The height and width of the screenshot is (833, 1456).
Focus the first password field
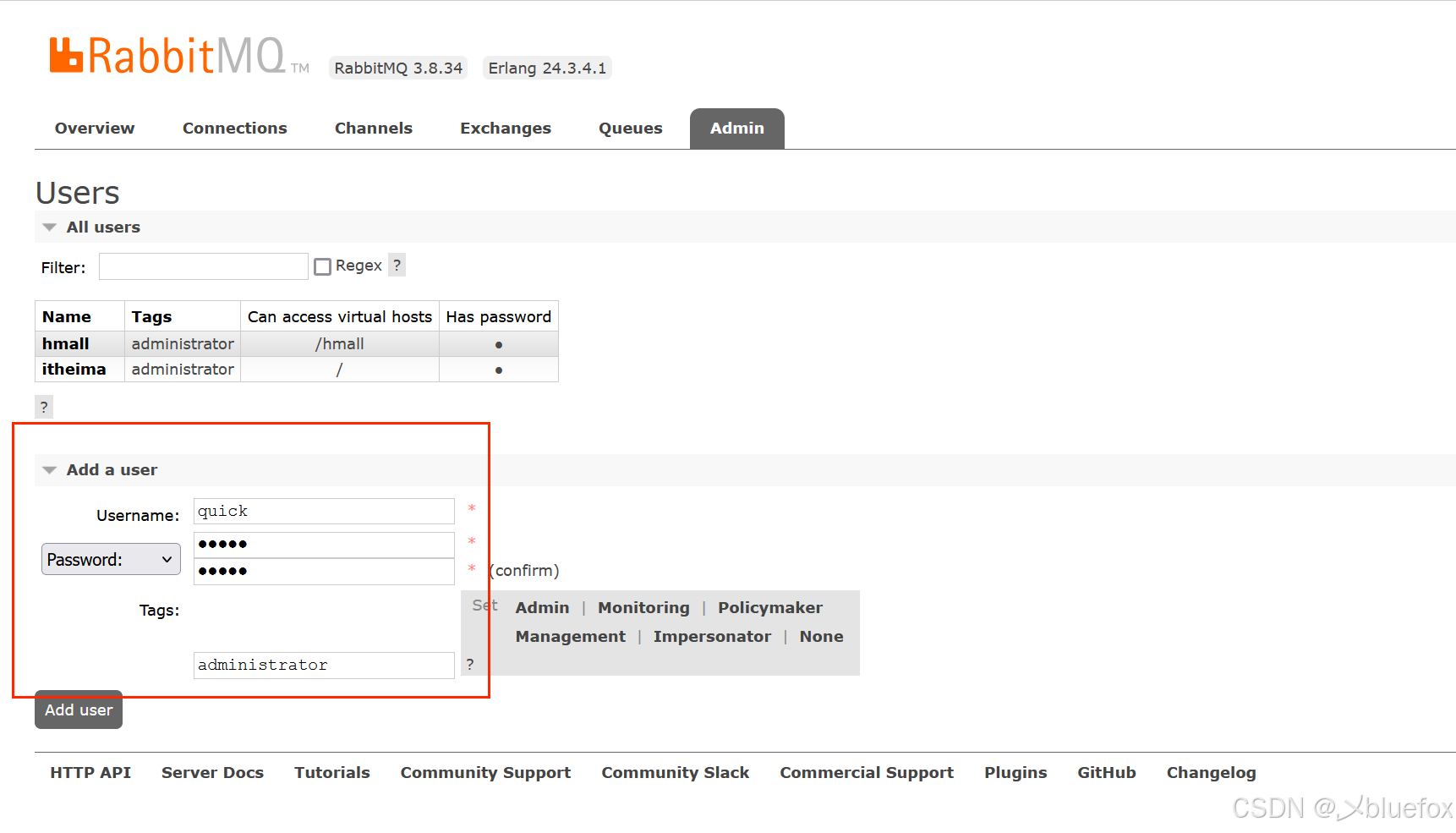click(324, 545)
